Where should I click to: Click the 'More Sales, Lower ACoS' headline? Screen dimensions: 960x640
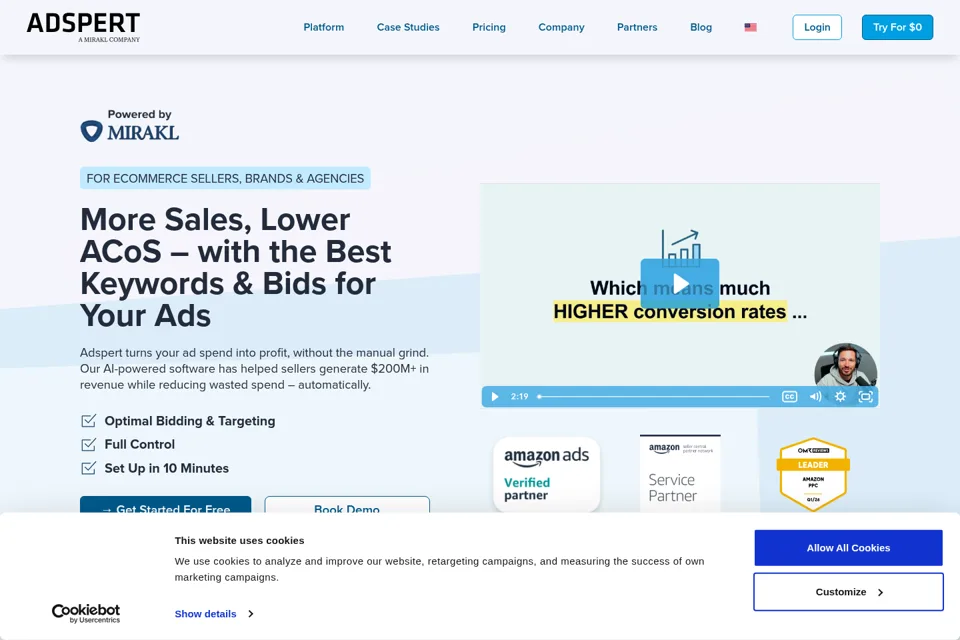click(x=236, y=267)
